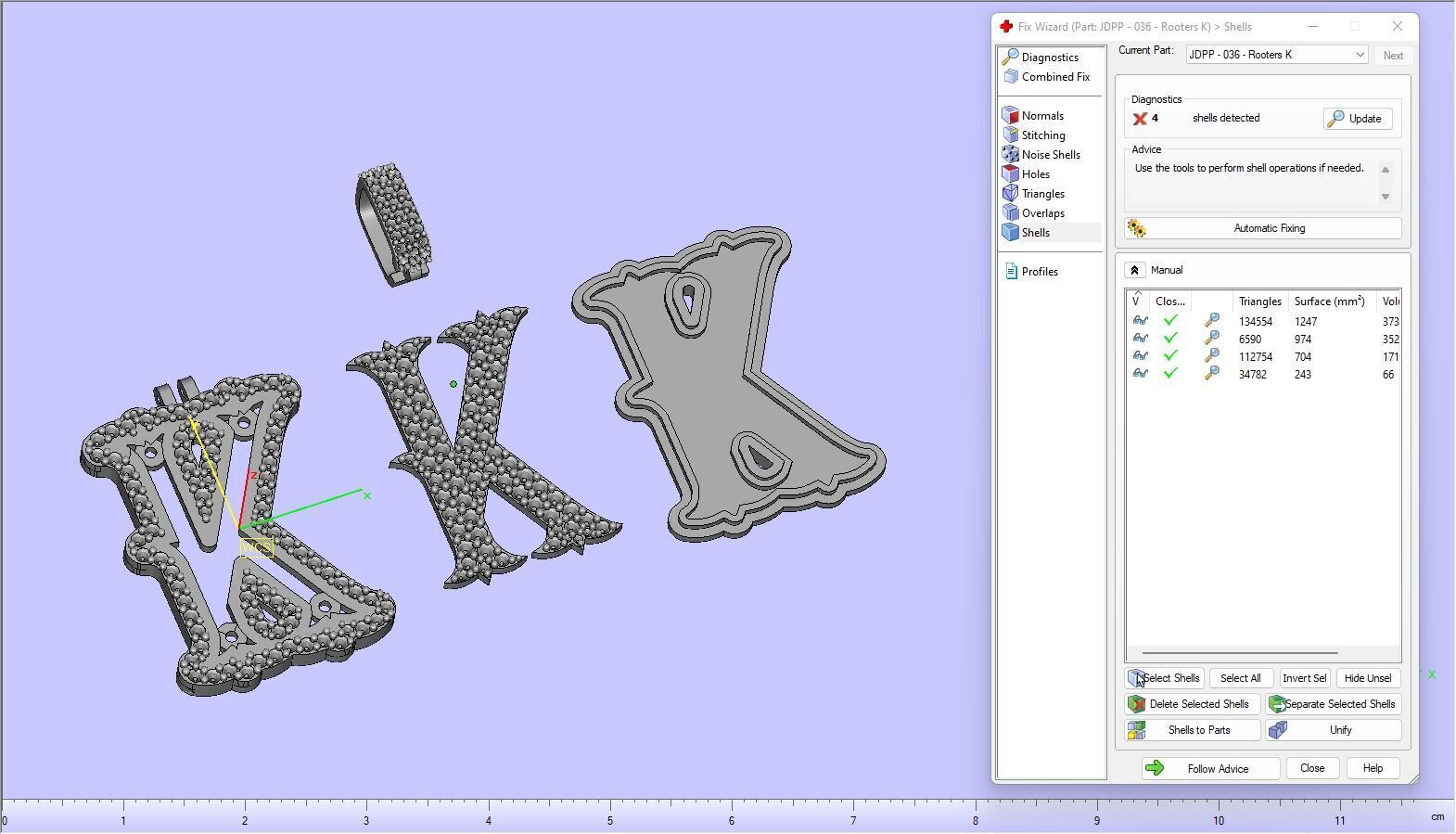Click the red X shells-detected icon
The width and height of the screenshot is (1456, 834).
(x=1140, y=119)
